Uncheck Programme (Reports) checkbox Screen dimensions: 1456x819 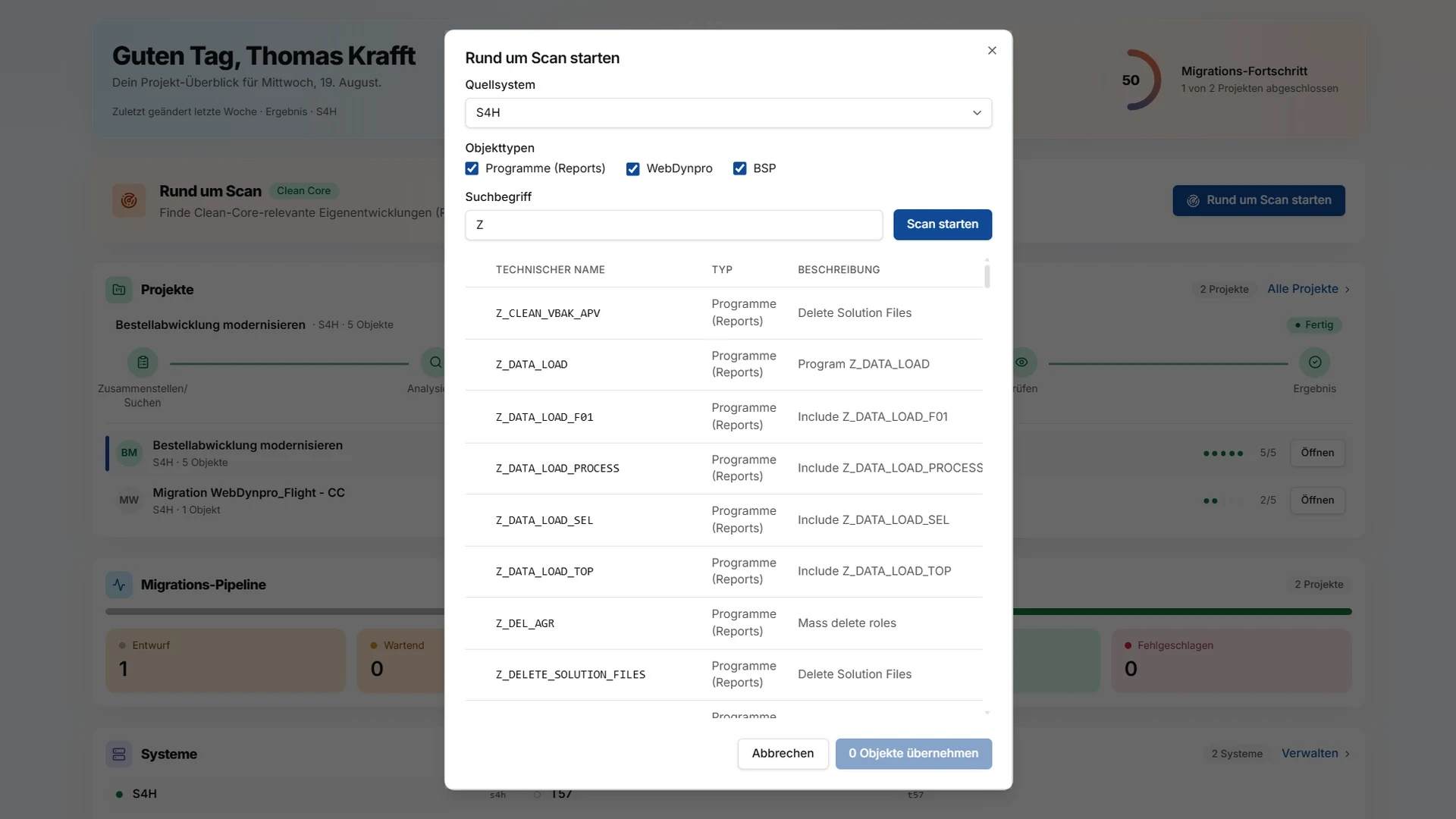click(x=472, y=168)
